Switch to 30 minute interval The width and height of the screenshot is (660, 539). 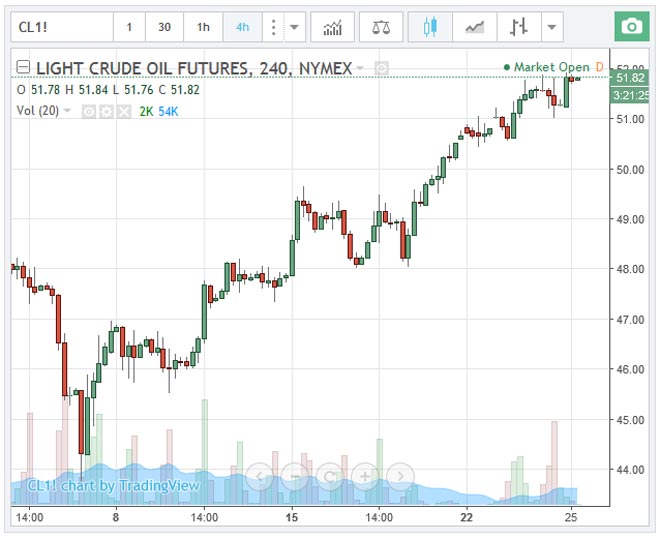click(164, 27)
